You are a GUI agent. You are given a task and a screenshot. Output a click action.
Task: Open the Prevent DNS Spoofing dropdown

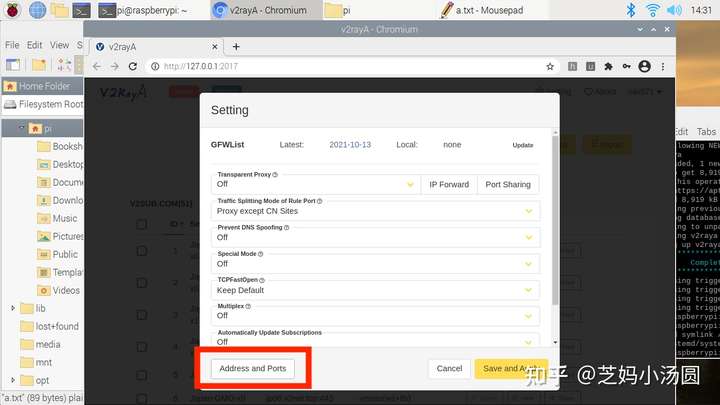click(376, 237)
